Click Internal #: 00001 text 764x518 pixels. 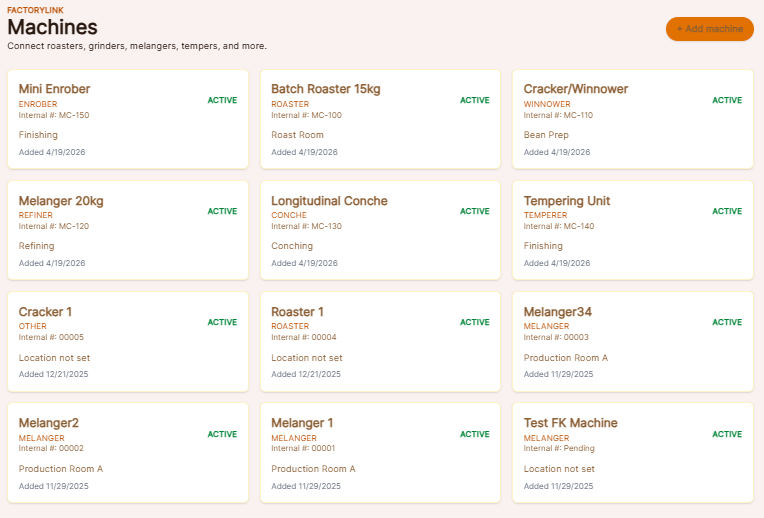(303, 448)
